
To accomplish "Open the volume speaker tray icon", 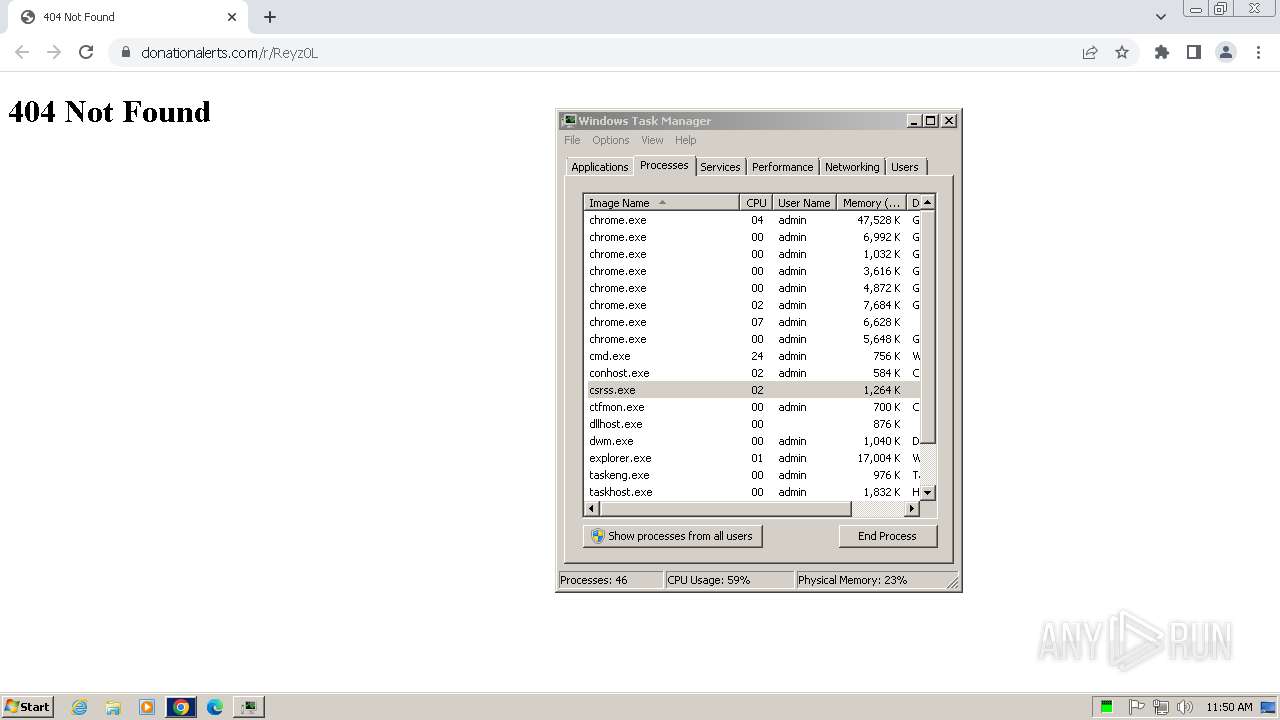I will pos(1185,707).
